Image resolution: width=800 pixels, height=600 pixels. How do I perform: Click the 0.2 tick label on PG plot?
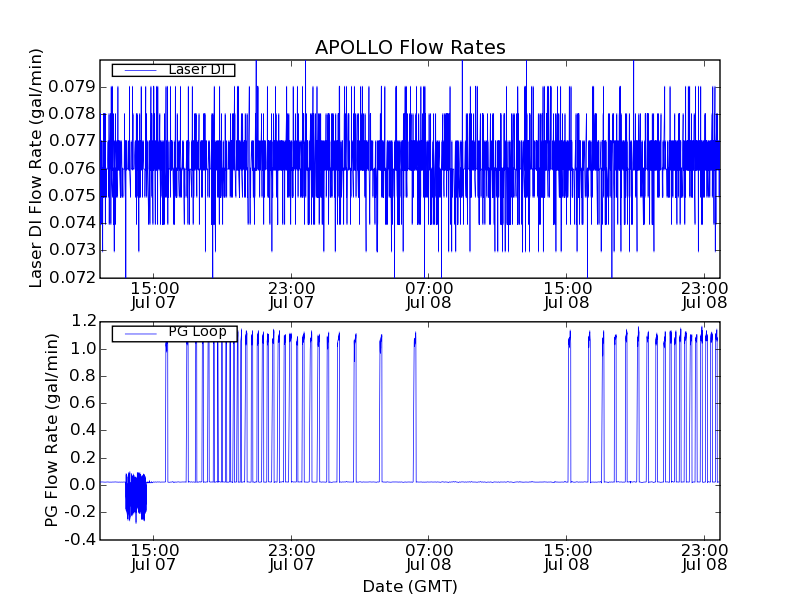(84, 458)
